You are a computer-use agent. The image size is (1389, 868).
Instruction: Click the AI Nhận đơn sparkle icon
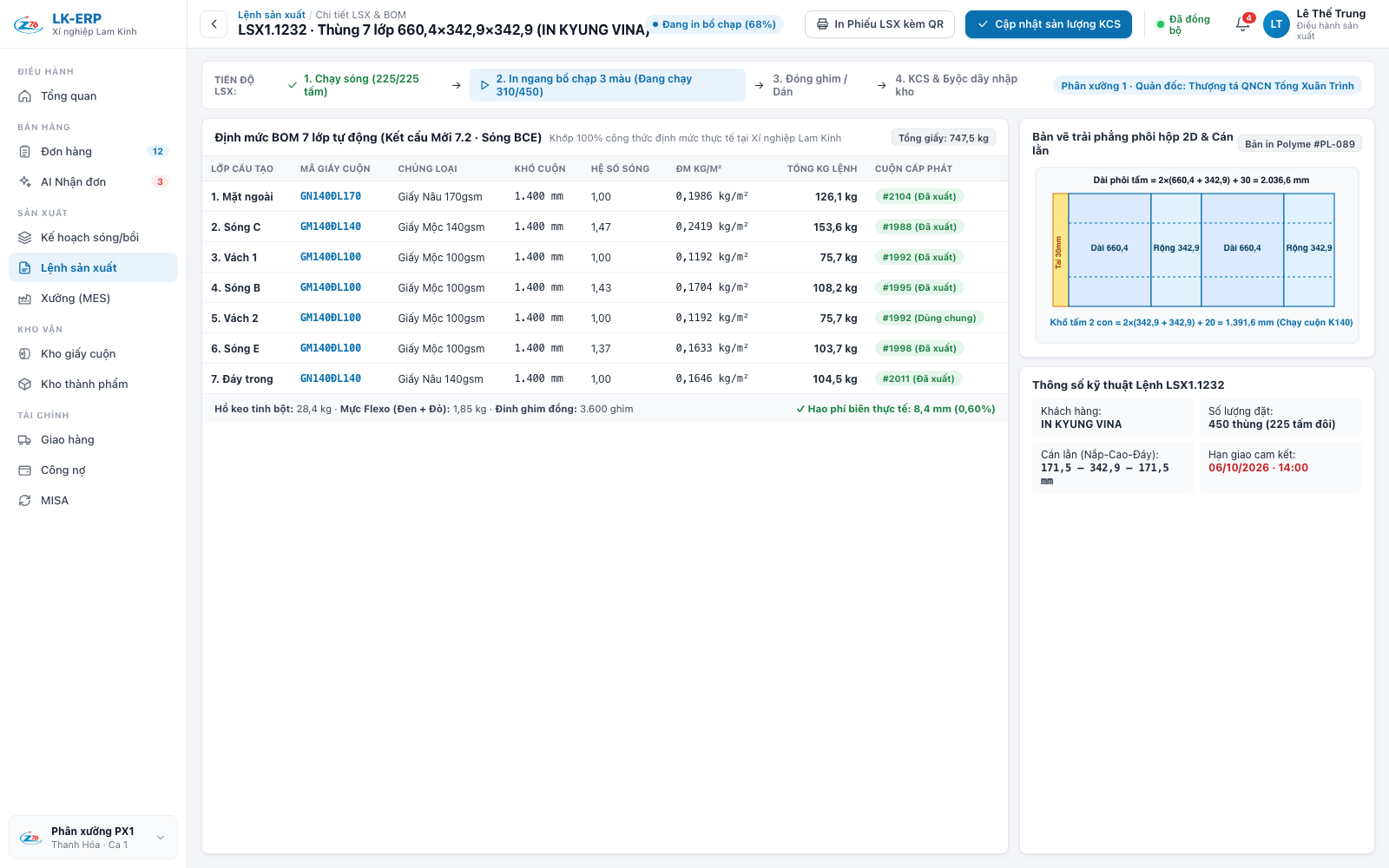(x=25, y=182)
